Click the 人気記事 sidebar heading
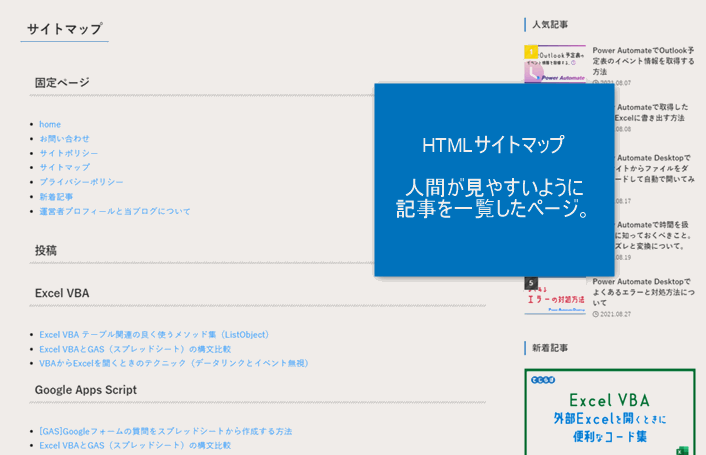The image size is (706, 455). pos(550,25)
